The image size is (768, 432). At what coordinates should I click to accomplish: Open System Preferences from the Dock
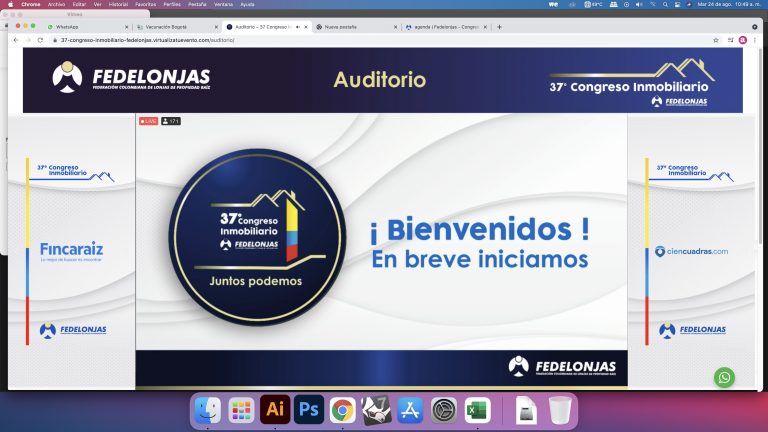pos(444,410)
